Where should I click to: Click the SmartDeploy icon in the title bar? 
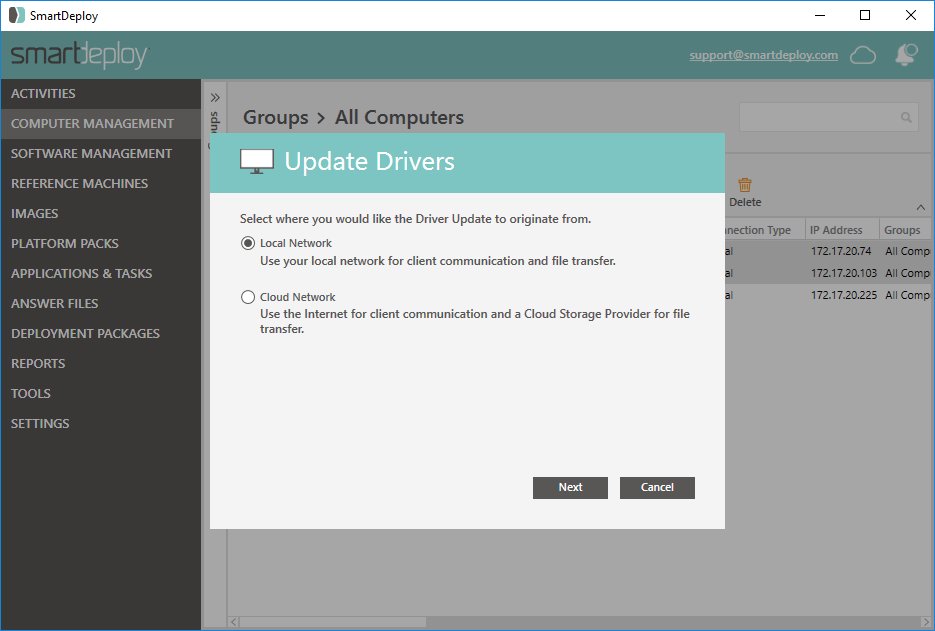click(x=16, y=15)
